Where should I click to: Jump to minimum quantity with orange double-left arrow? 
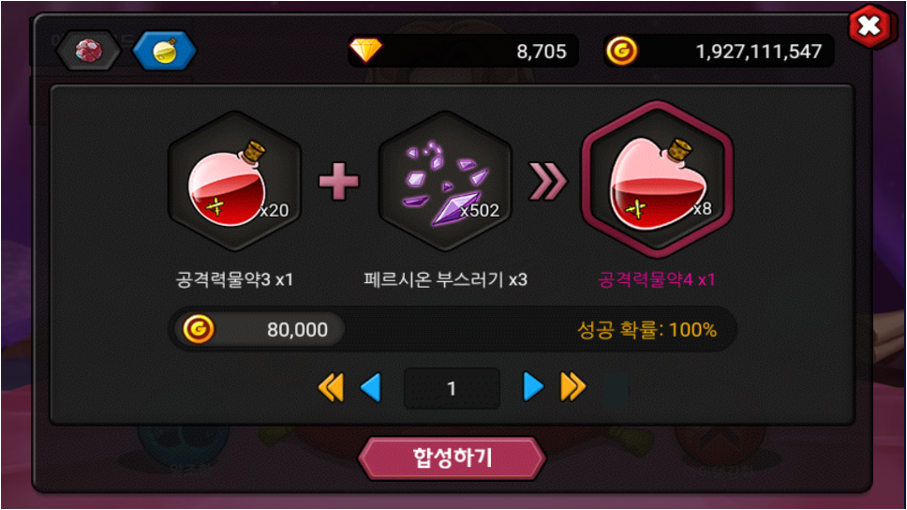click(x=331, y=387)
